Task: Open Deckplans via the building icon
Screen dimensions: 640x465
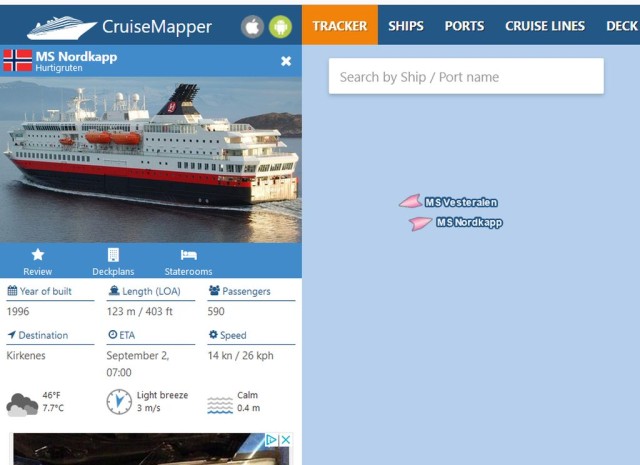Action: pyautogui.click(x=113, y=255)
